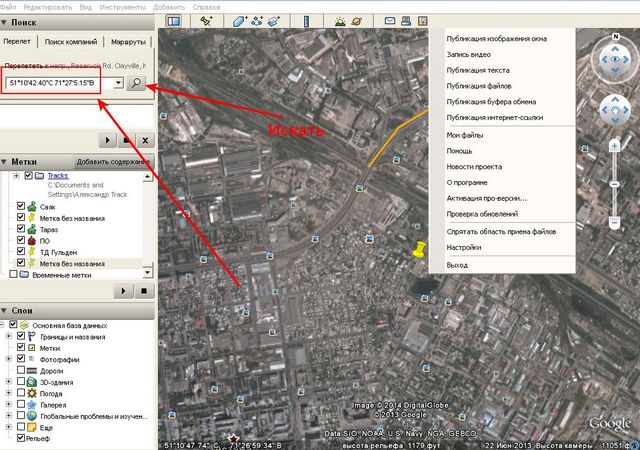Choose Запись видео from the menu
640x450 pixels.
click(469, 54)
